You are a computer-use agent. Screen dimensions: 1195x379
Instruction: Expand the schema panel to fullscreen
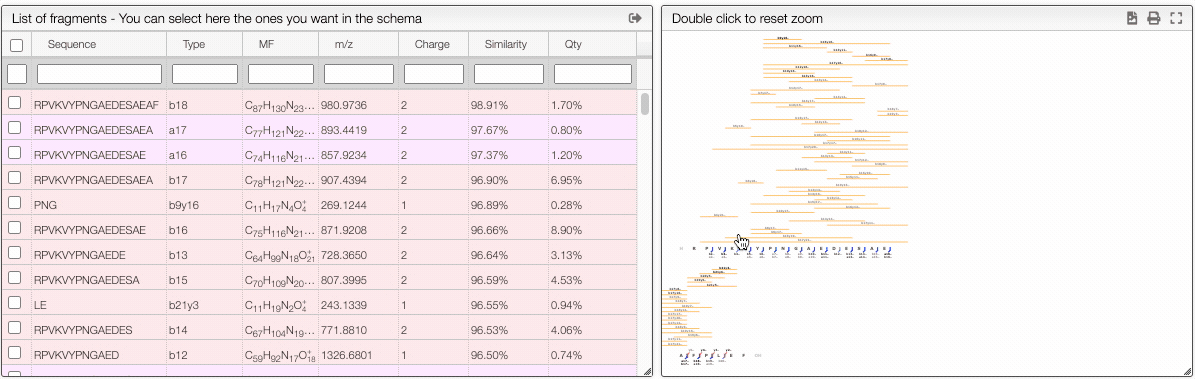click(1176, 18)
